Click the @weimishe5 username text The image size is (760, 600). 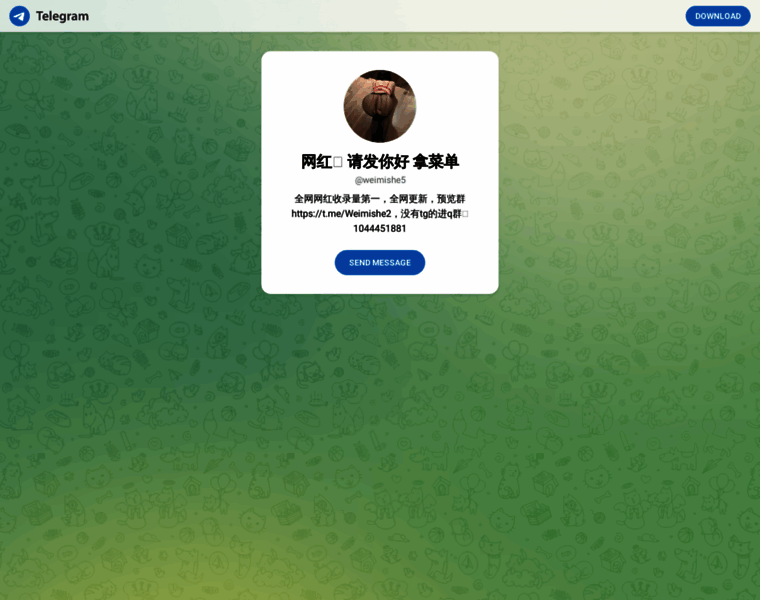[380, 180]
